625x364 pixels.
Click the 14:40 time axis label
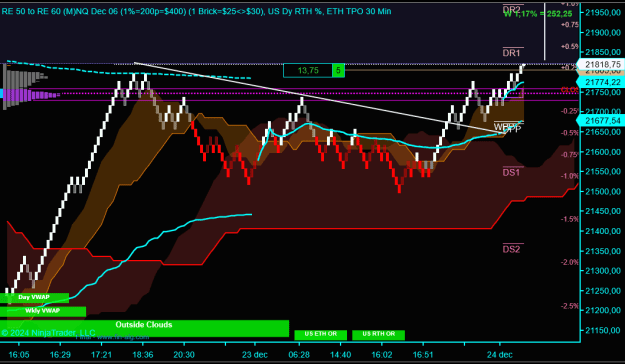(x=341, y=355)
